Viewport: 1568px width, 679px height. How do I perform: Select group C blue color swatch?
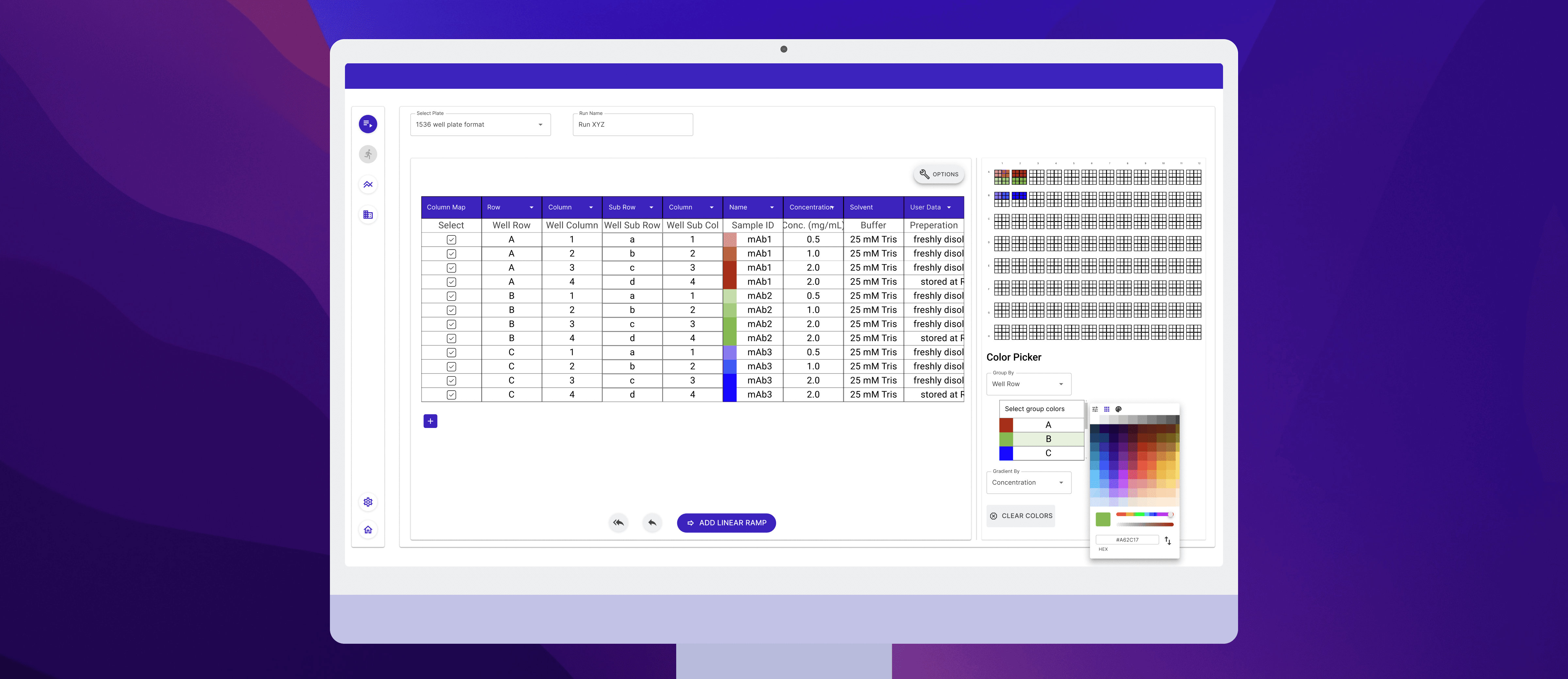coord(1005,453)
